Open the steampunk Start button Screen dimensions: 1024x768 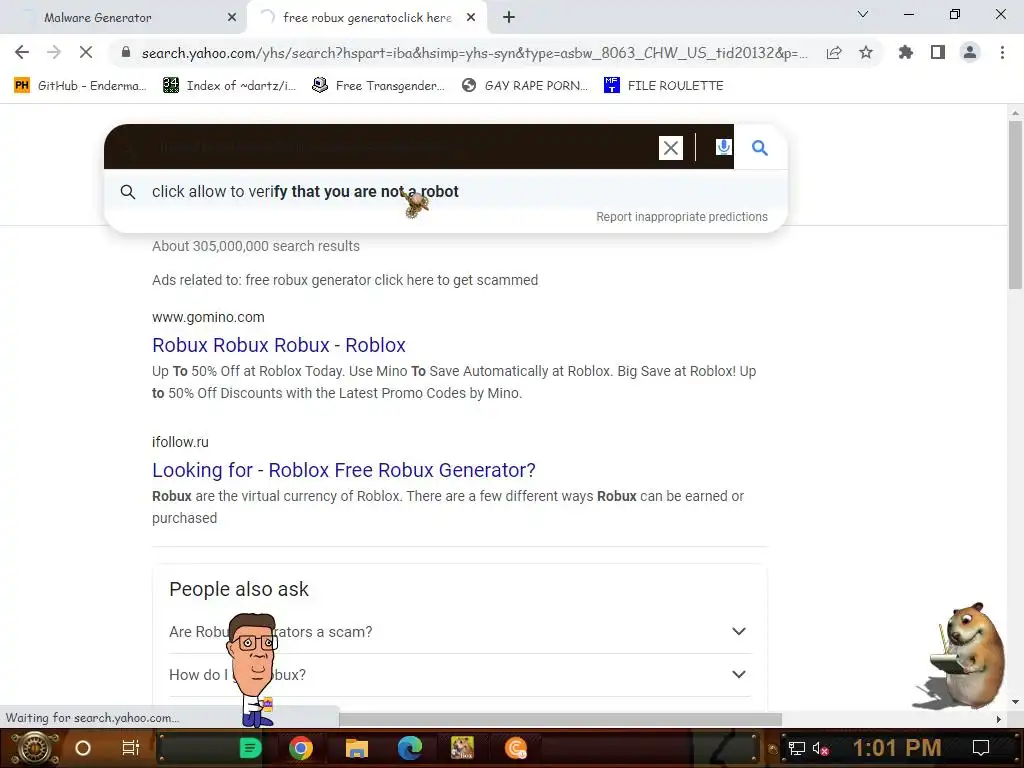(x=34, y=748)
